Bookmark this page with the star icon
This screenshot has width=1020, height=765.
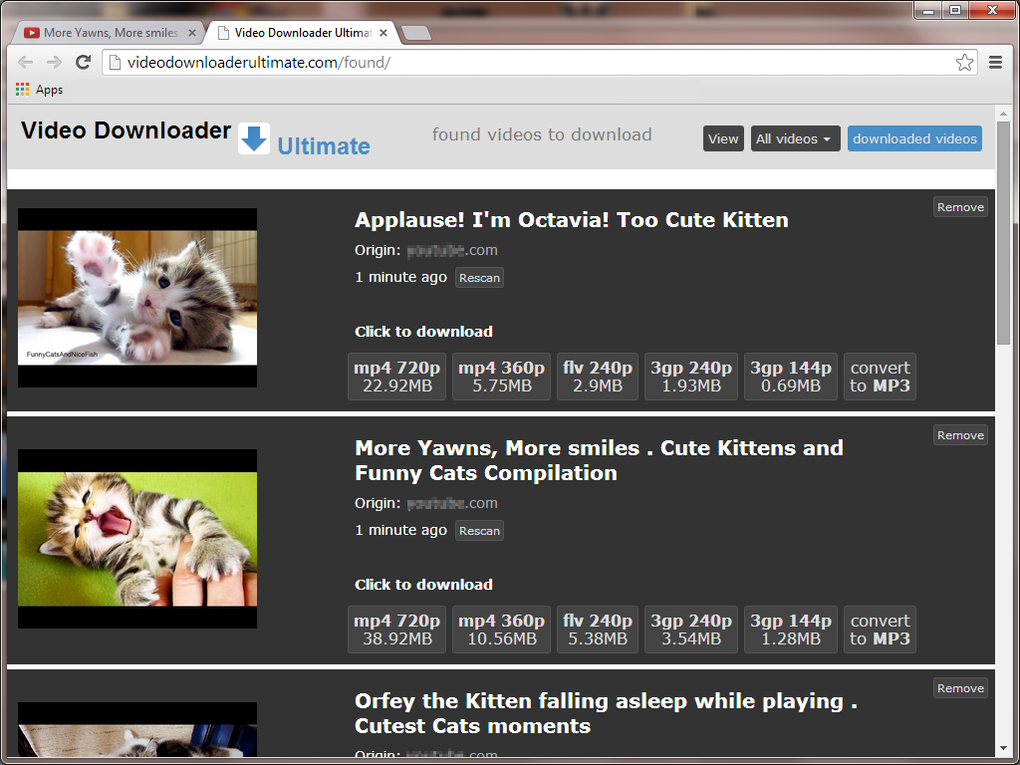(x=964, y=62)
